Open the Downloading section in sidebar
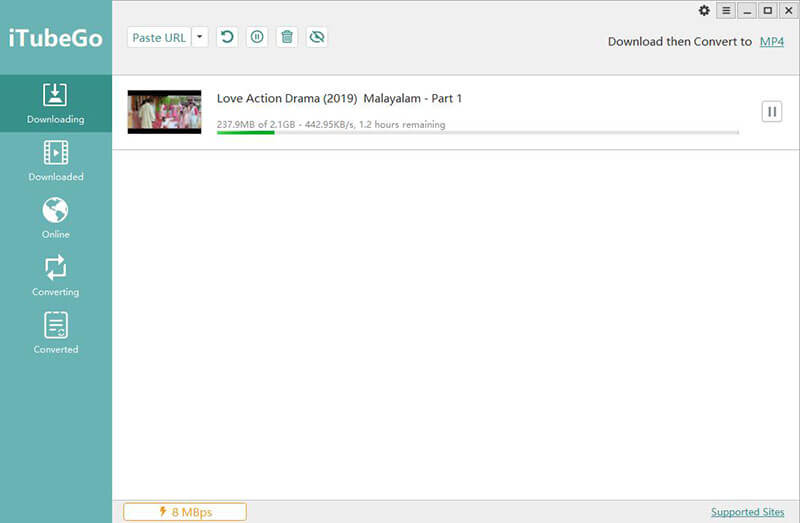This screenshot has width=800, height=523. coord(56,104)
